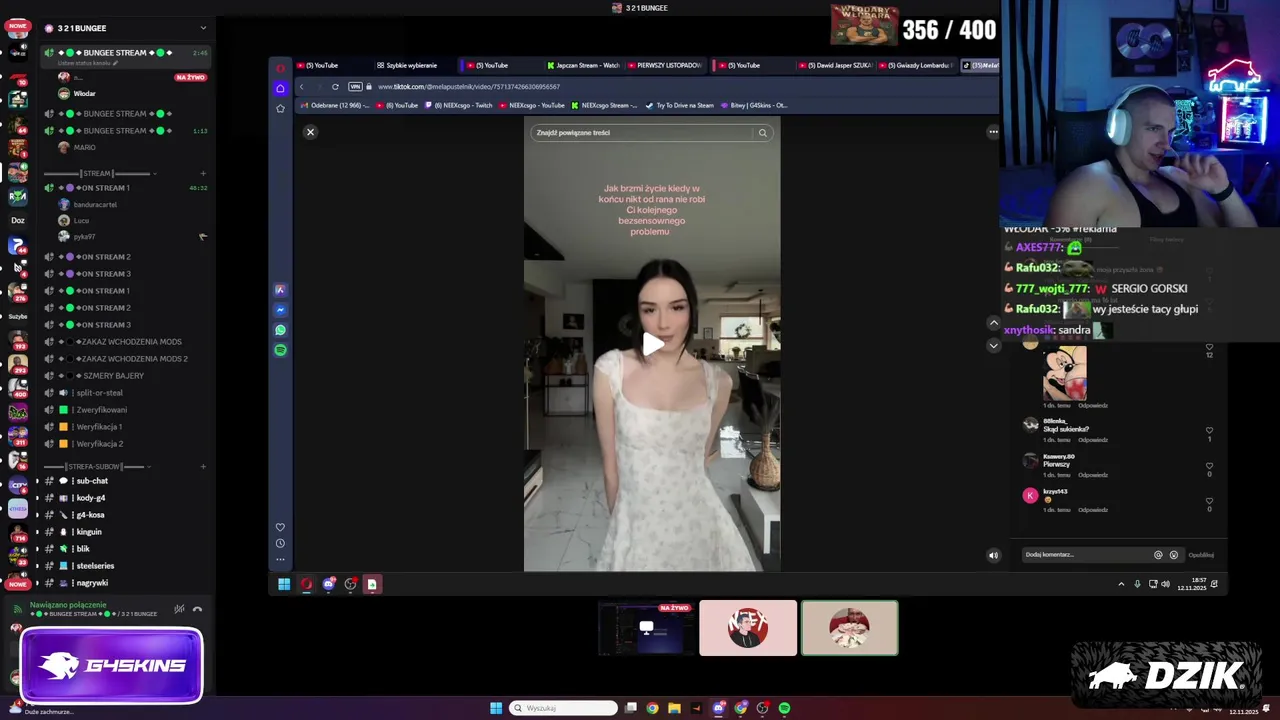Close the TikTok video viewer with X

pyautogui.click(x=310, y=132)
